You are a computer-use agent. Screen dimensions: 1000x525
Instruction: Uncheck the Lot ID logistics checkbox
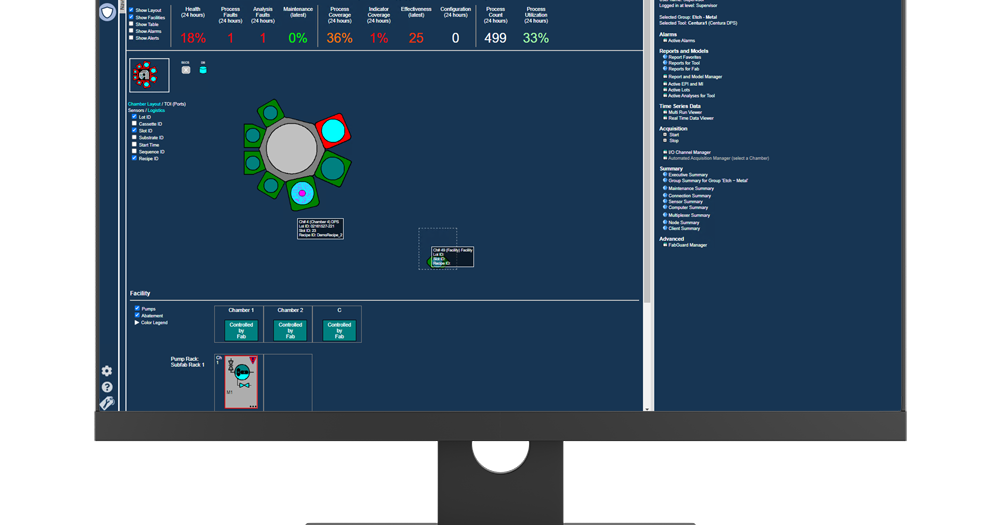click(x=135, y=117)
